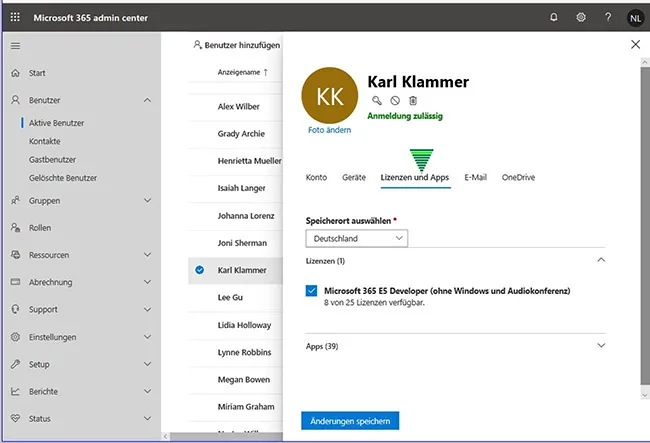
Task: Click the reset password key icon
Action: [377, 101]
